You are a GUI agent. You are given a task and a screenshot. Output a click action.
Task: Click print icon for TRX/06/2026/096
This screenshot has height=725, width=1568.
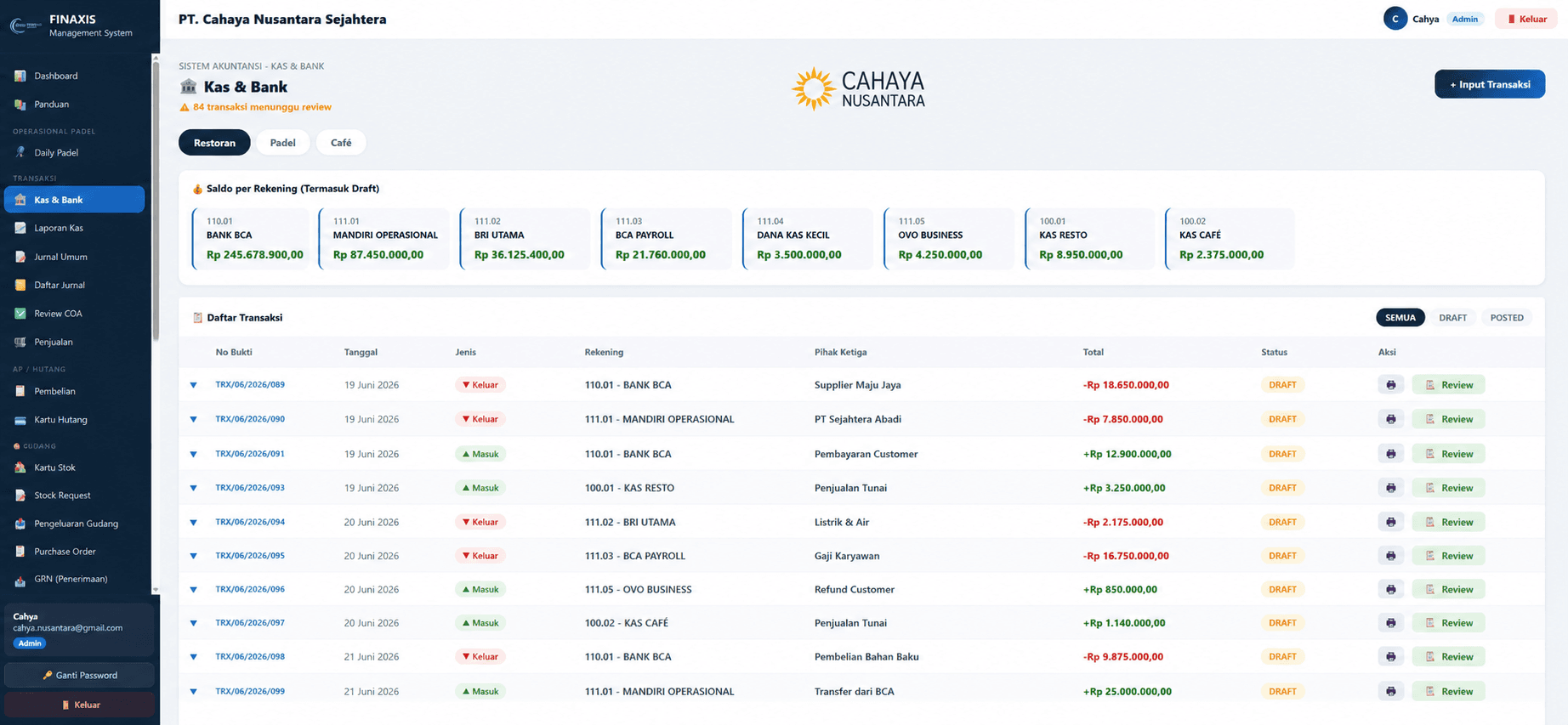point(1390,589)
